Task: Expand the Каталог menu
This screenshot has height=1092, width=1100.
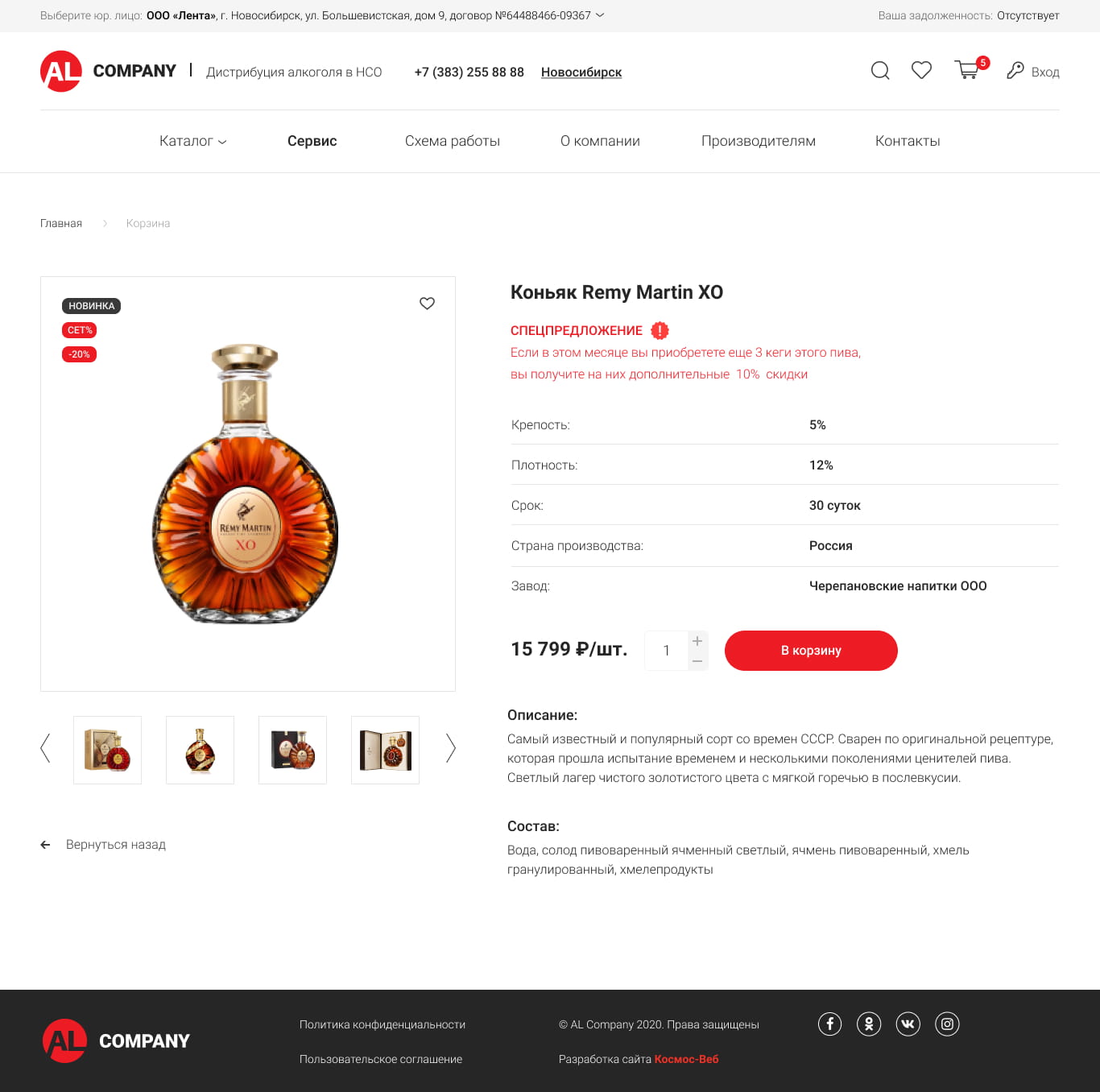Action: pyautogui.click(x=193, y=141)
